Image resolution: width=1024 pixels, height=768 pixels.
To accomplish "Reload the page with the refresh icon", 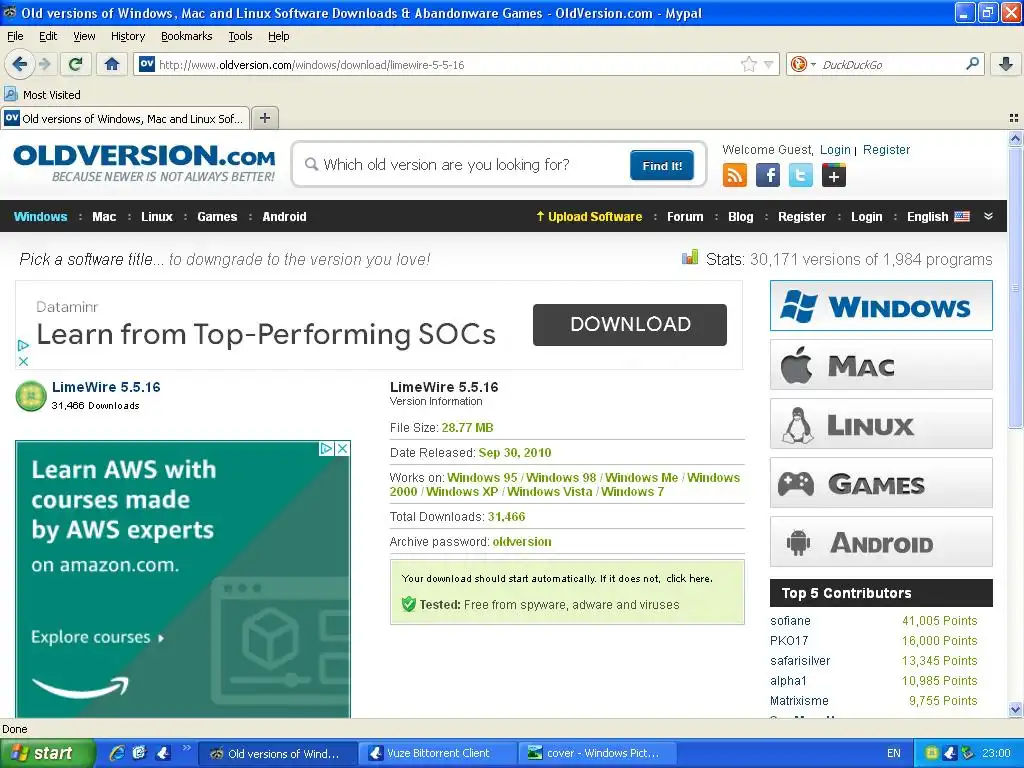I will (76, 64).
